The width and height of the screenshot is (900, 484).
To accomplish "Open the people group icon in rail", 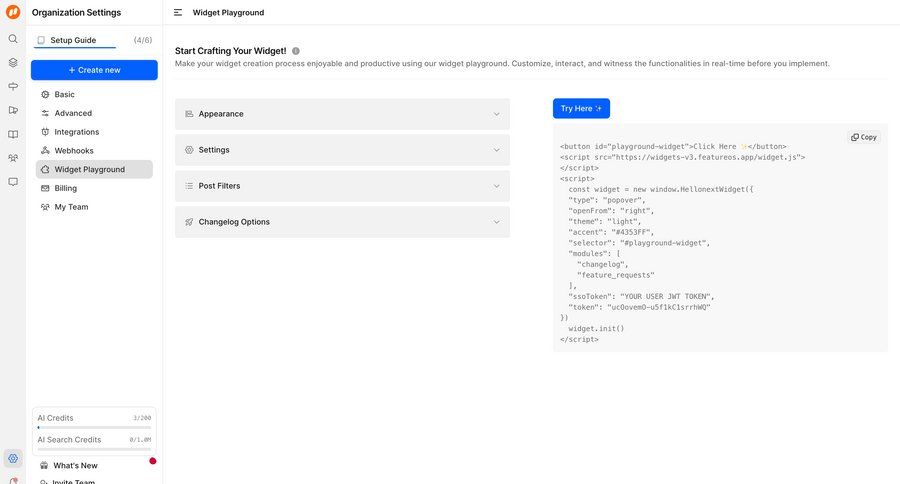I will click(13, 158).
